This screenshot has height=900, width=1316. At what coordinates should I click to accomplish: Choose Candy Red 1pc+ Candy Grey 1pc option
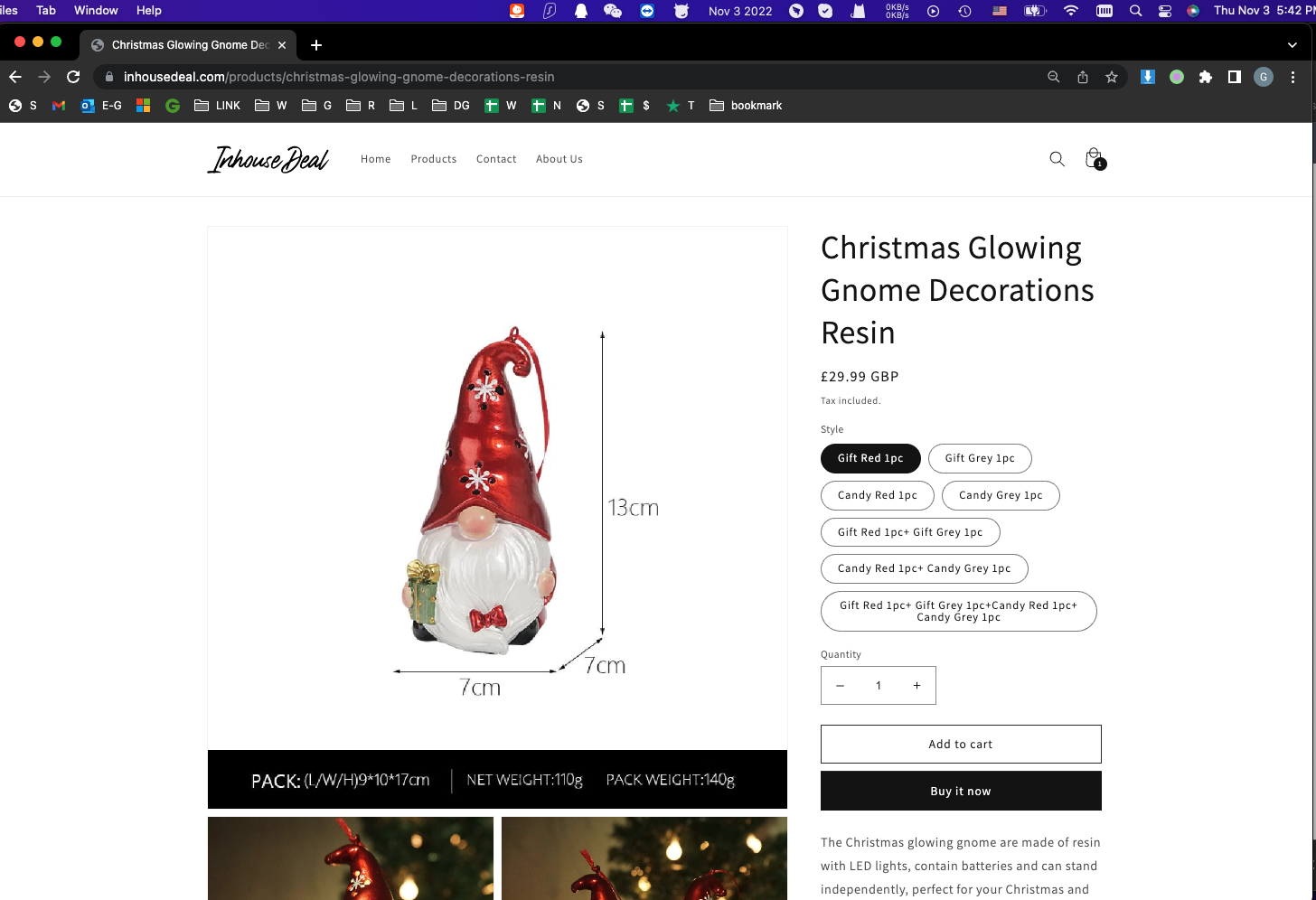click(x=924, y=568)
